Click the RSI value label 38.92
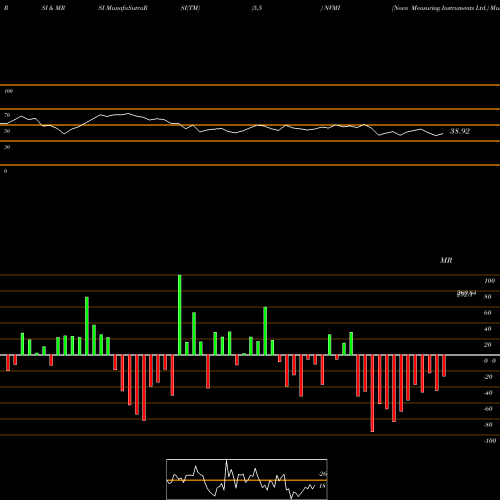500x500 pixels. [x=460, y=131]
